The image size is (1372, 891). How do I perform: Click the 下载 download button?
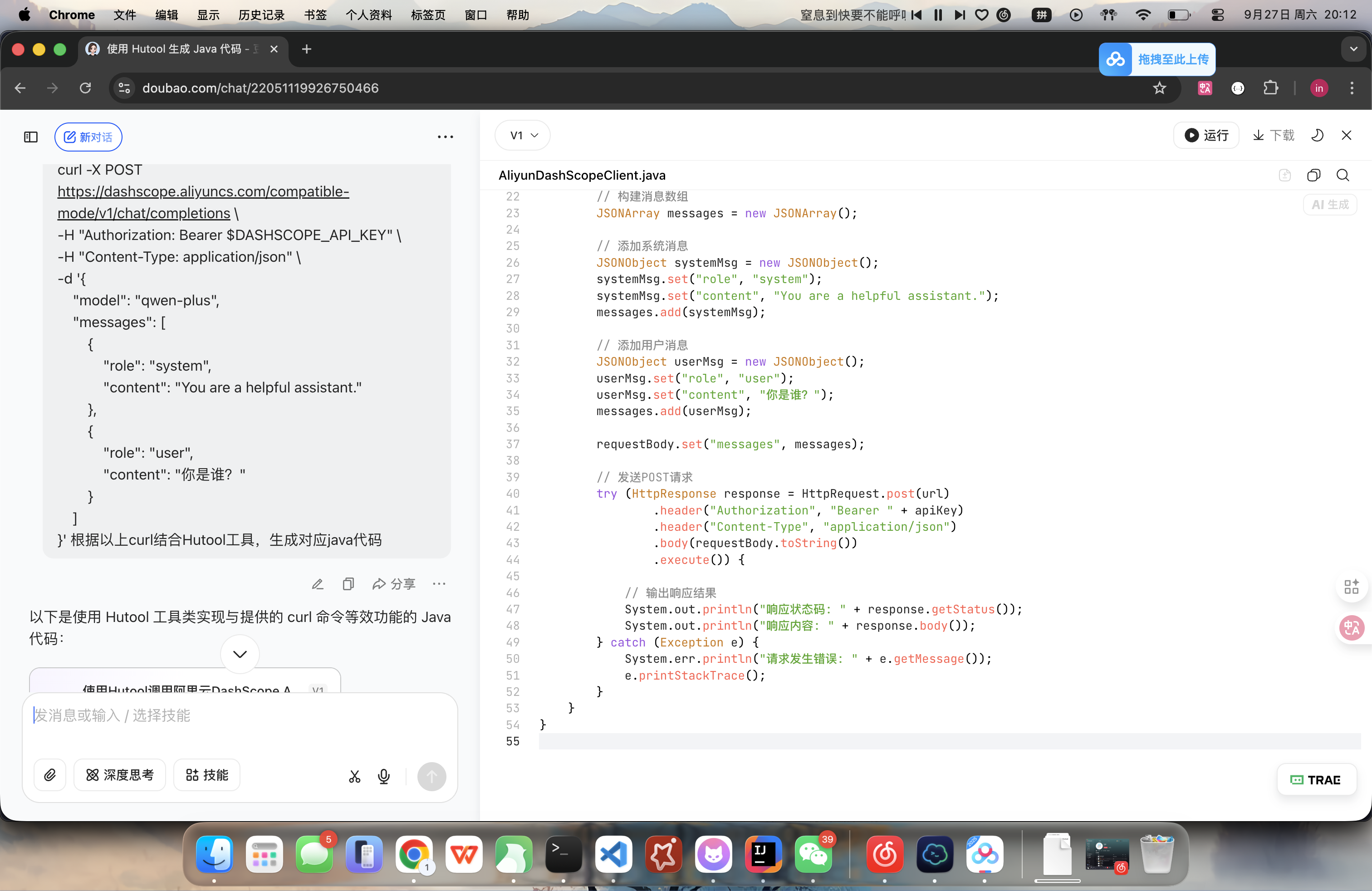click(1274, 136)
